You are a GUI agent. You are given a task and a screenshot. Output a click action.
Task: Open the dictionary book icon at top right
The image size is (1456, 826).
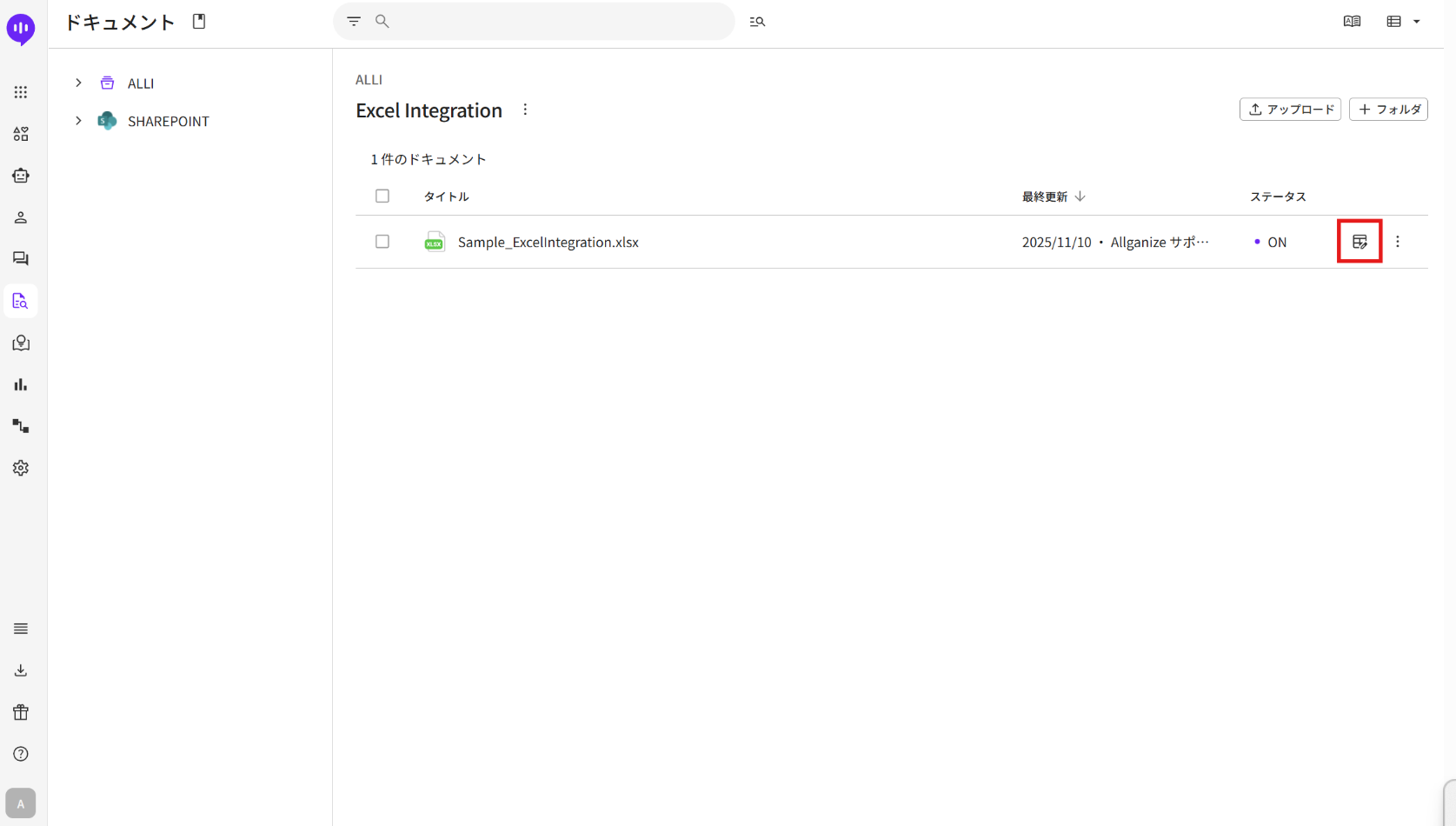[1352, 22]
